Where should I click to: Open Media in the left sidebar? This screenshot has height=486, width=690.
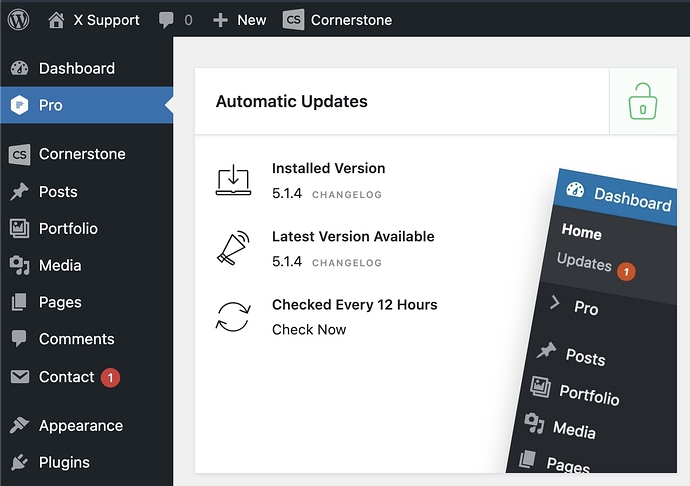click(60, 265)
